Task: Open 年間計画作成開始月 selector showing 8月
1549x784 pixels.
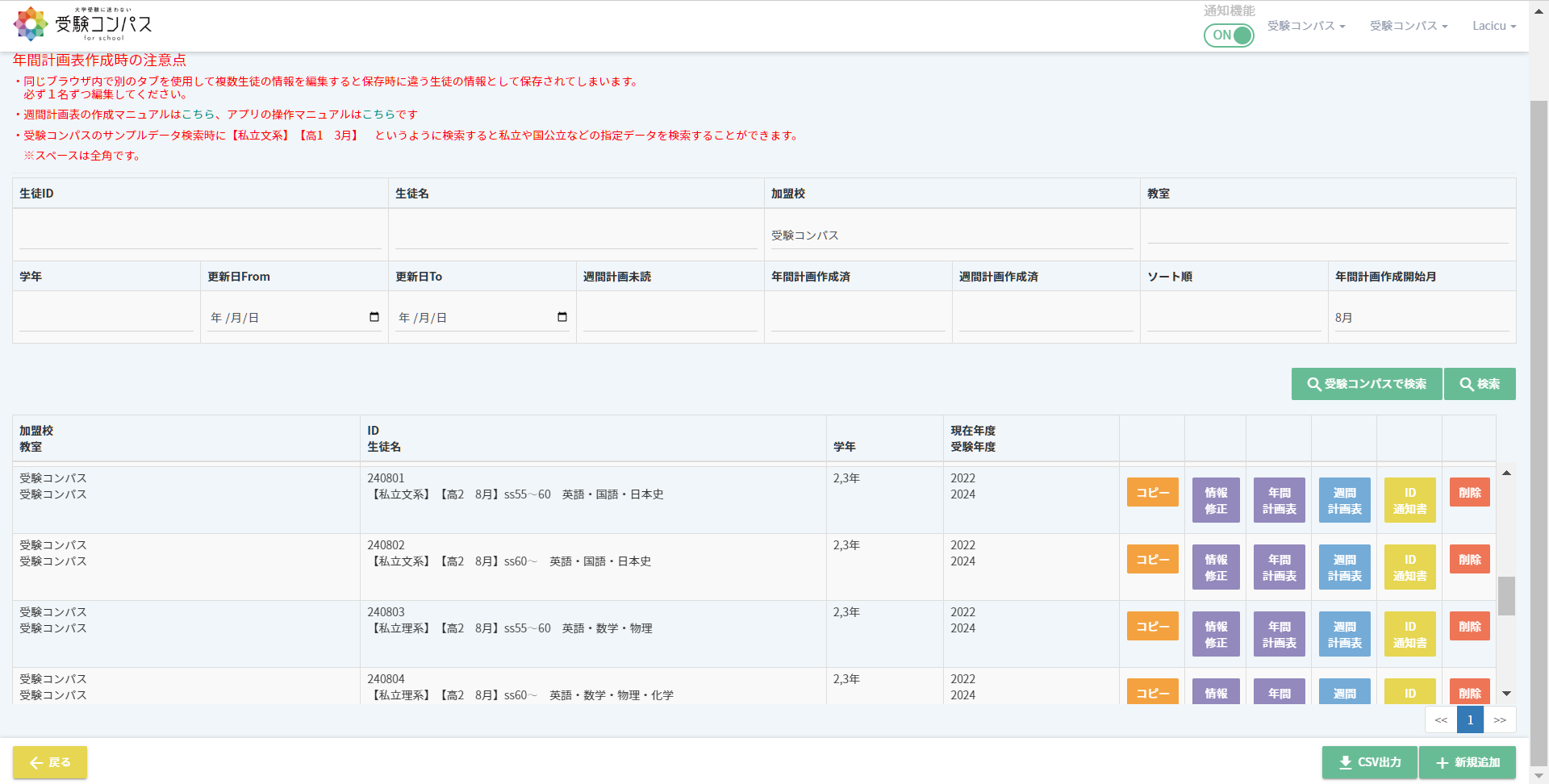Action: click(x=1422, y=317)
